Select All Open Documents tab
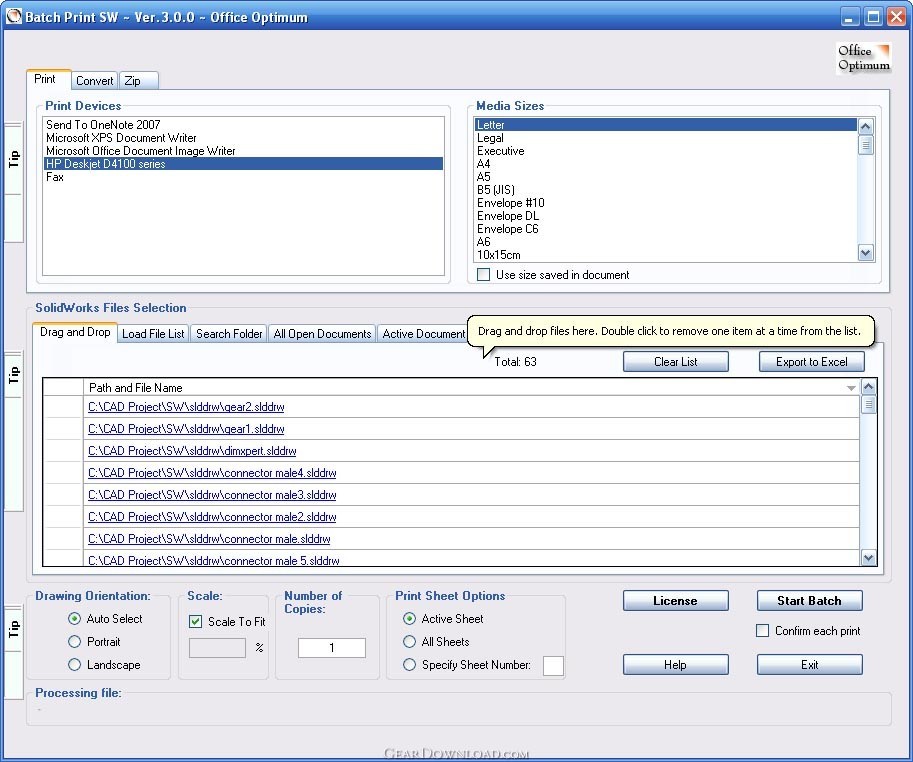Image resolution: width=913 pixels, height=762 pixels. tap(322, 334)
